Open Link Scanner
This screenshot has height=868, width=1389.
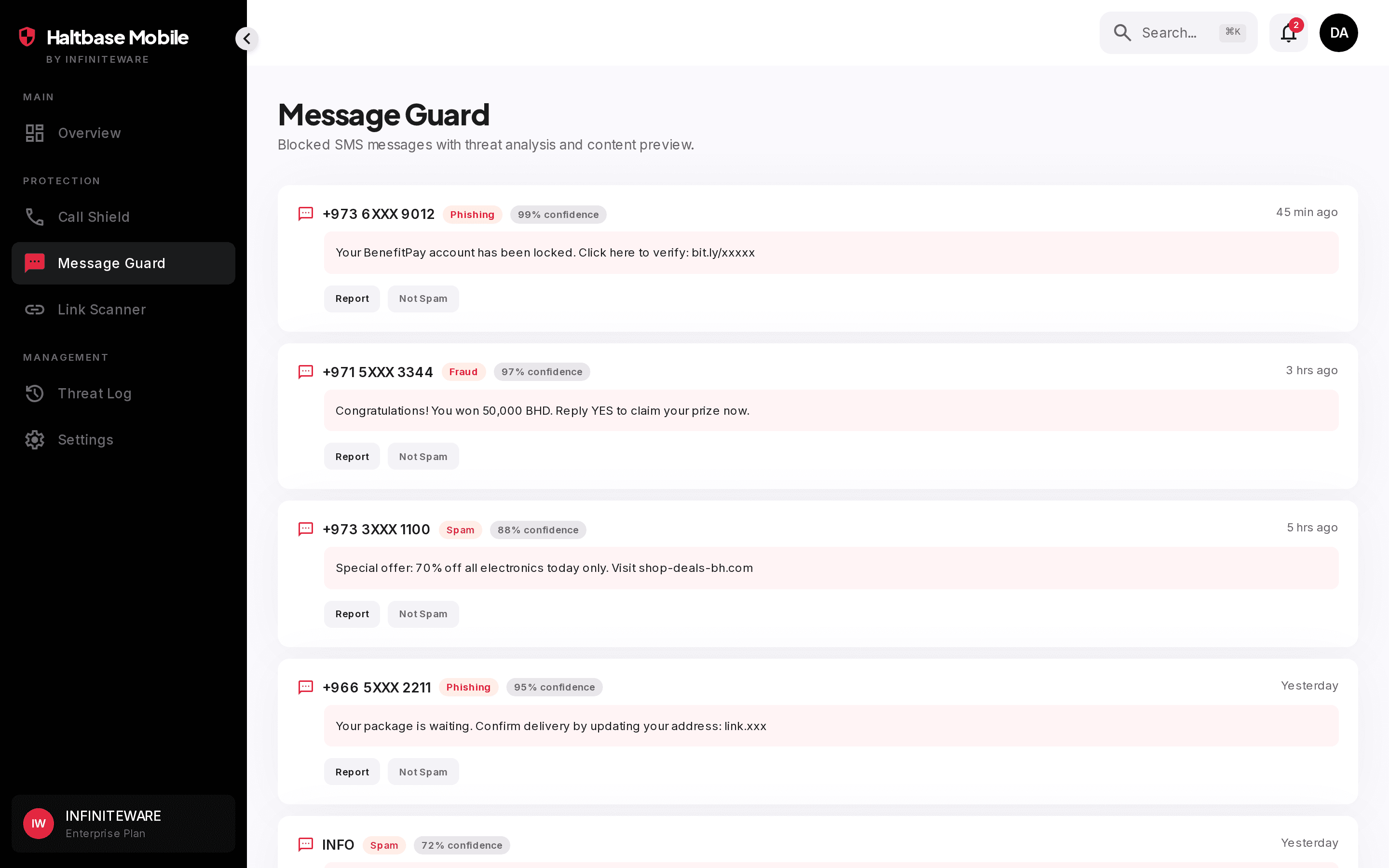coord(123,310)
